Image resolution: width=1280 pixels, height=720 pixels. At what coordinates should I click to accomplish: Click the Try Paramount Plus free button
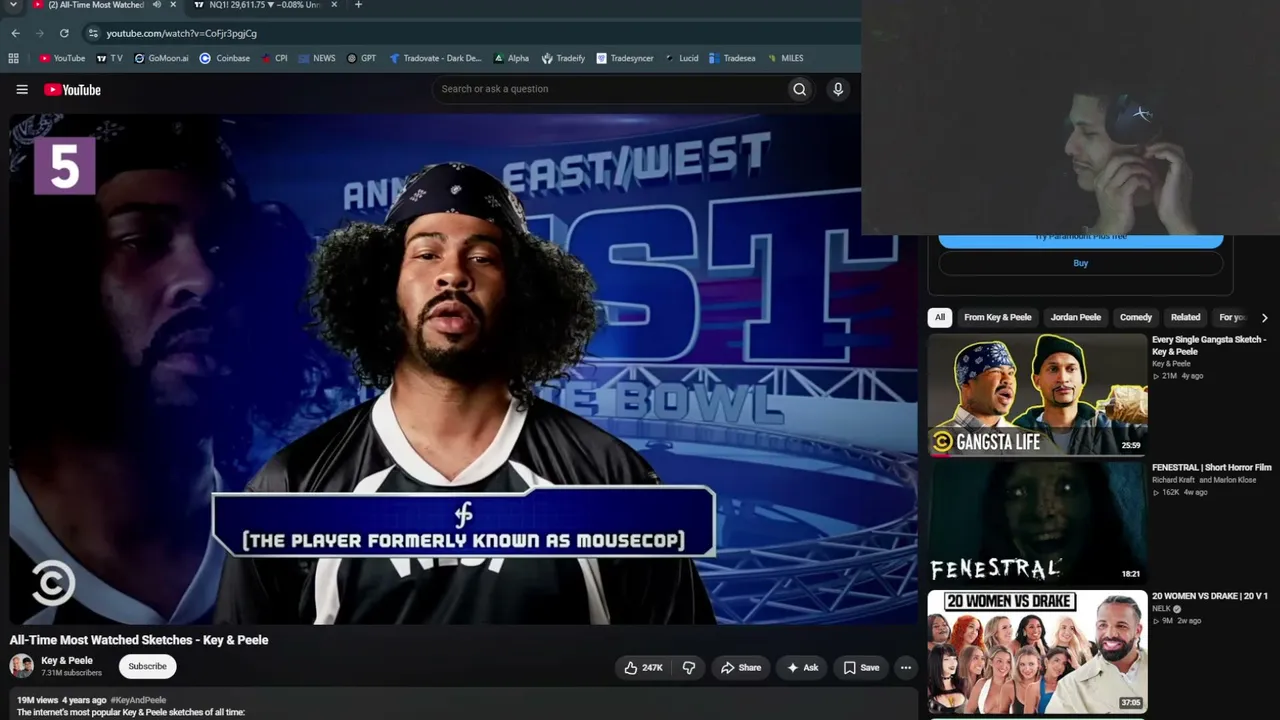coord(1081,239)
